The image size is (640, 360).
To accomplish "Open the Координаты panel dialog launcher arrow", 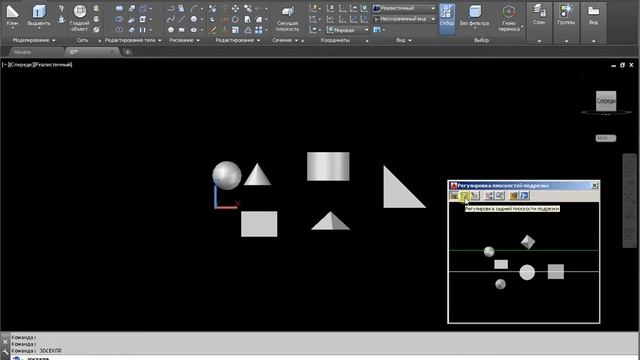I will click(x=367, y=41).
